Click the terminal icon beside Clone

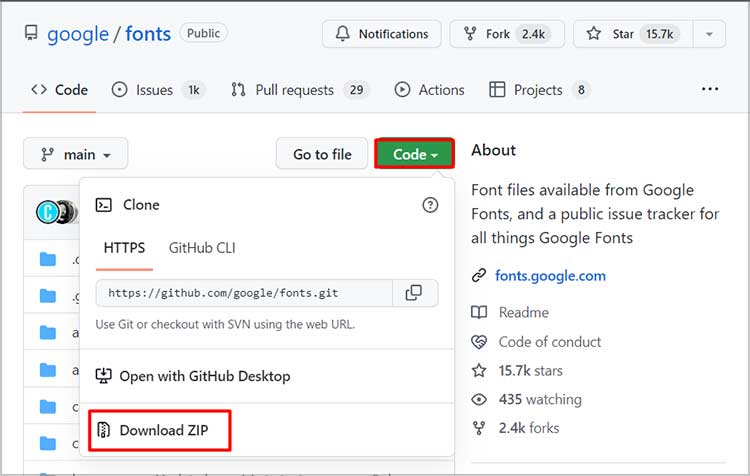tap(103, 205)
